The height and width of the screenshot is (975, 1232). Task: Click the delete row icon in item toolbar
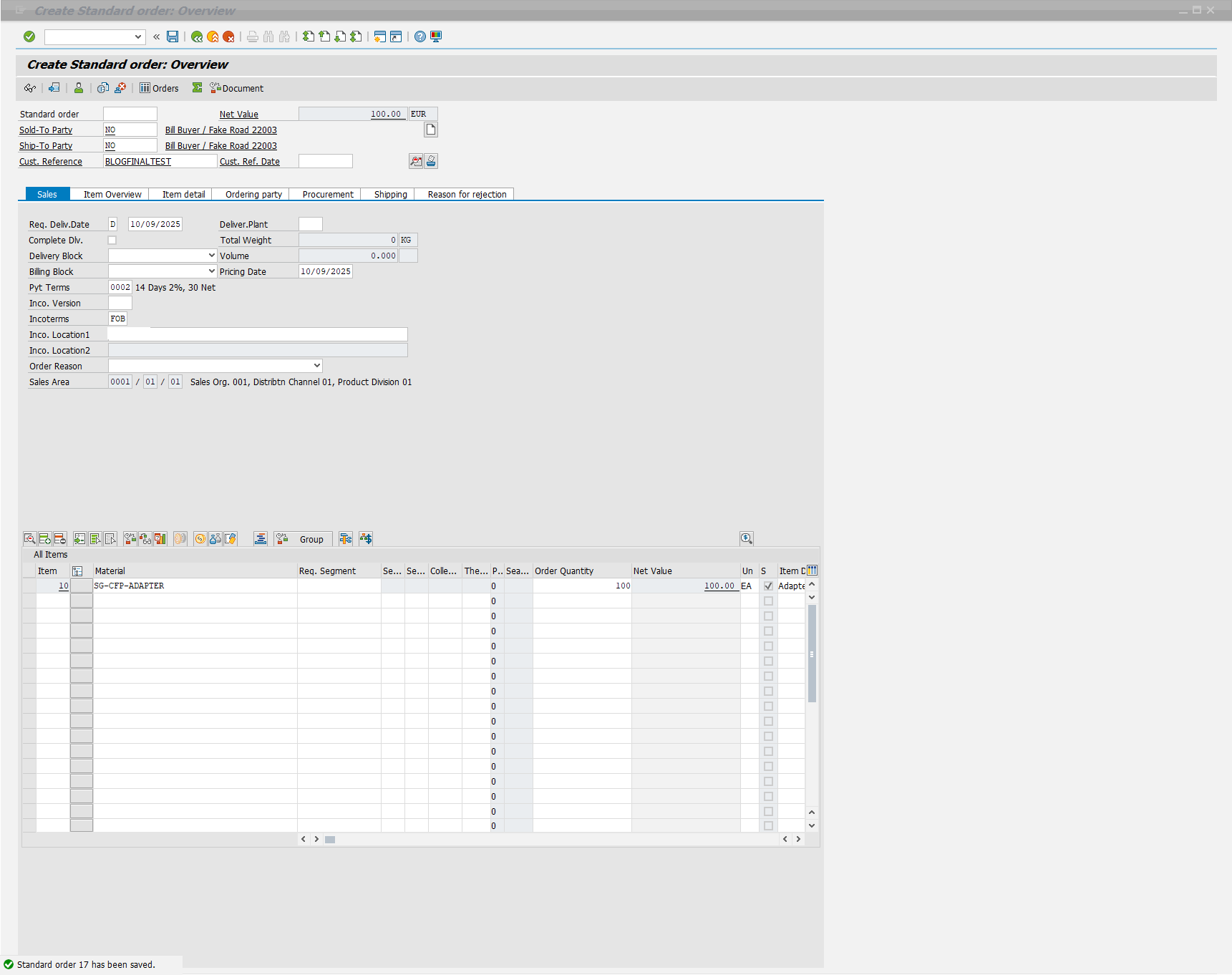60,539
